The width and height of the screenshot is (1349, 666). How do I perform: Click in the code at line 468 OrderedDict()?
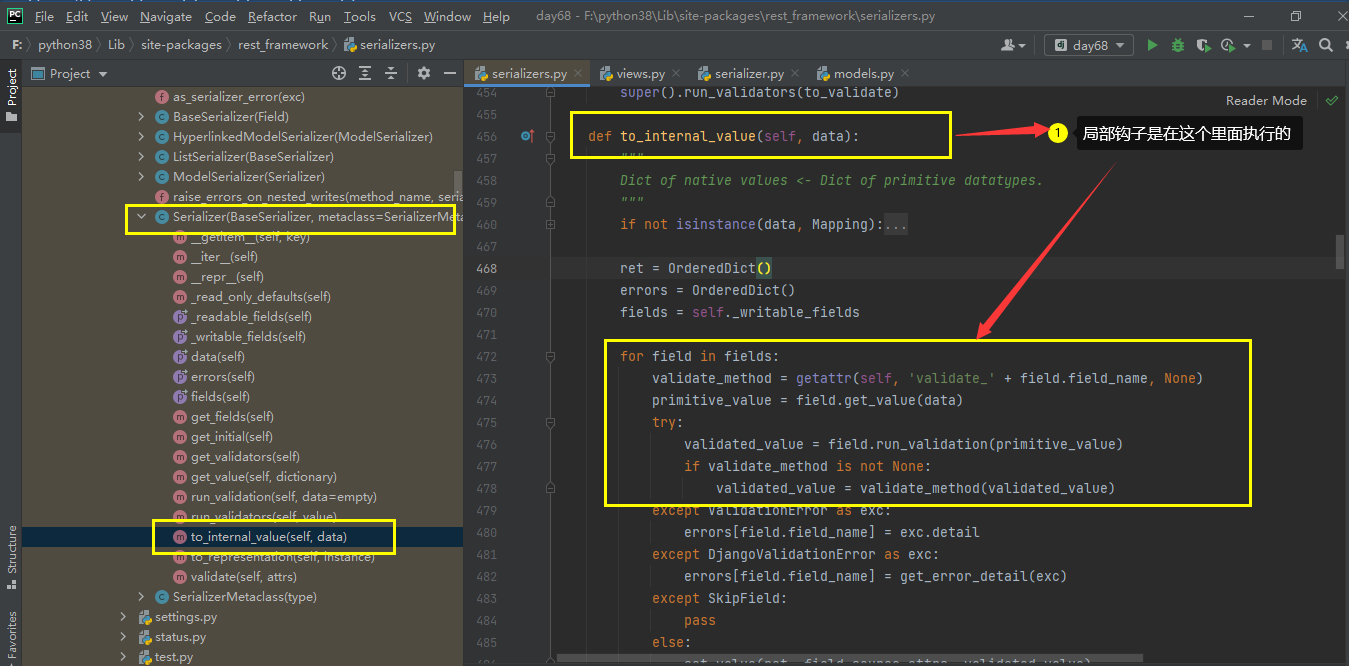(719, 268)
